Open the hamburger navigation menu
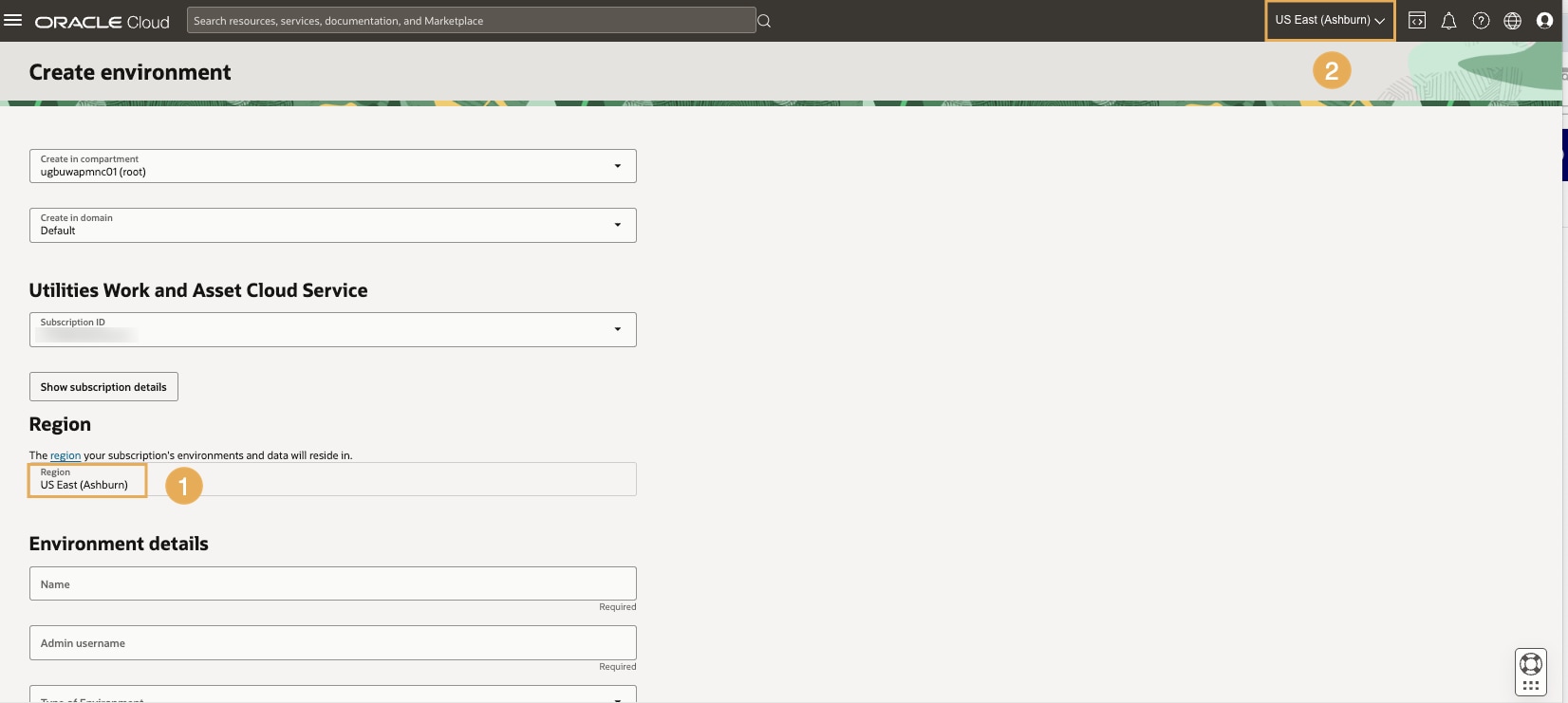This screenshot has height=703, width=1568. (13, 20)
